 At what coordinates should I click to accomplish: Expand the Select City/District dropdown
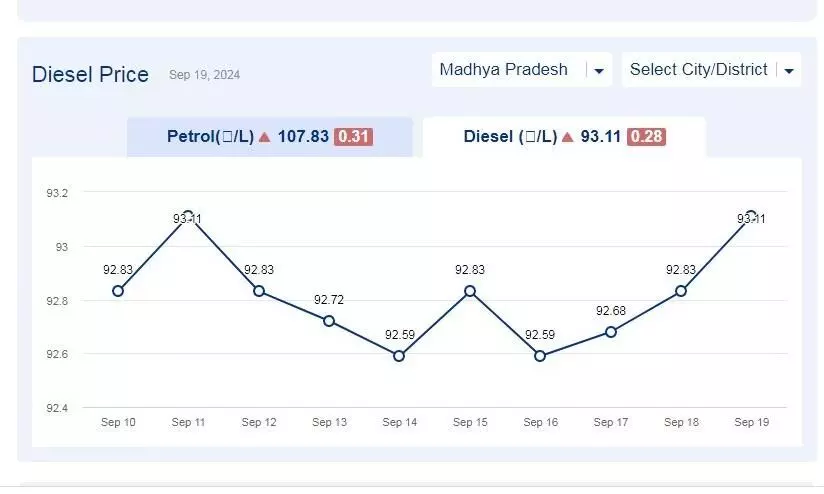click(712, 70)
